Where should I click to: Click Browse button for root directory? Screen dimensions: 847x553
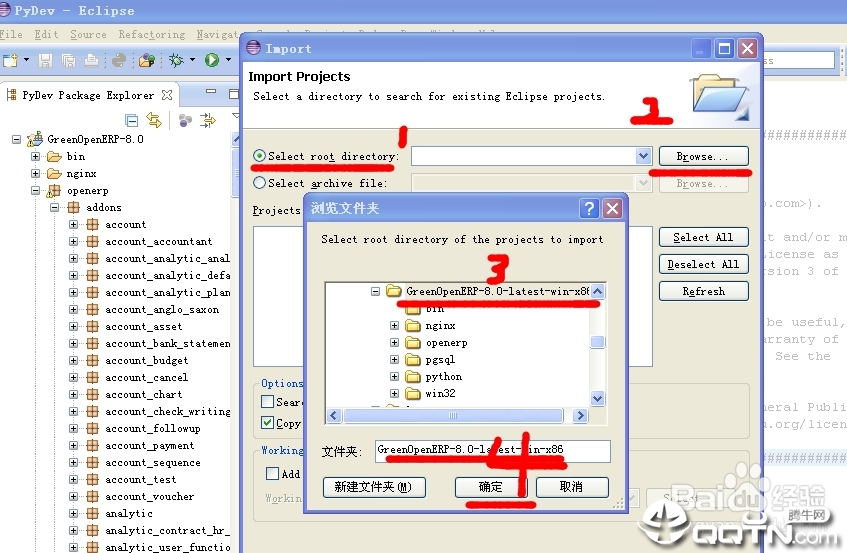pos(704,156)
